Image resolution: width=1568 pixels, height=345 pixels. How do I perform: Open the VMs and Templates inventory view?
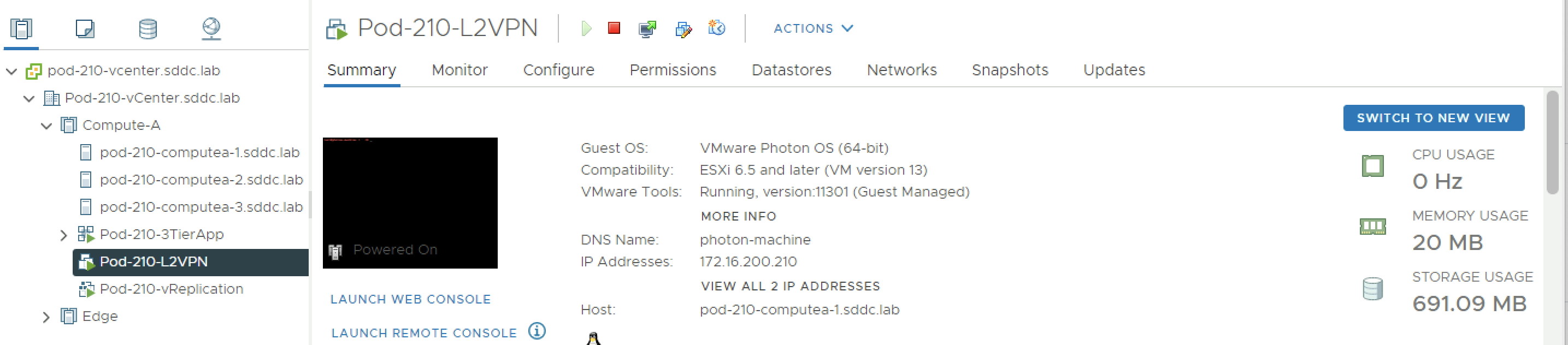coord(85,28)
